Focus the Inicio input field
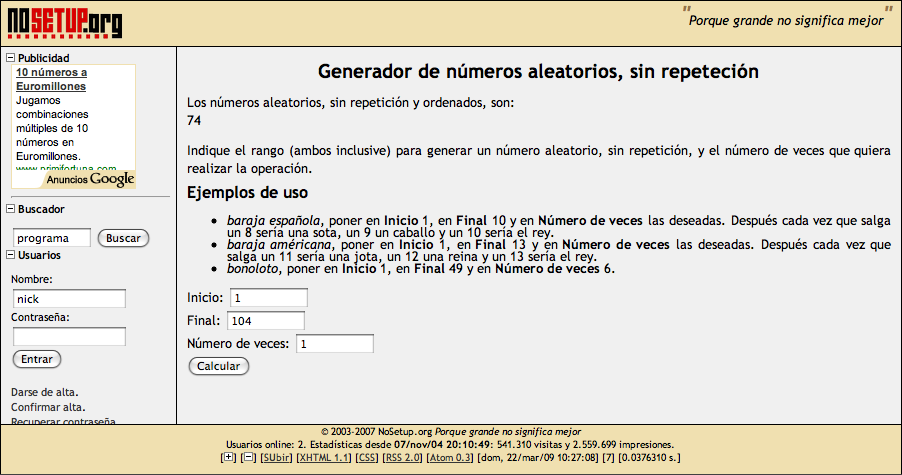The image size is (902, 475). pos(269,298)
